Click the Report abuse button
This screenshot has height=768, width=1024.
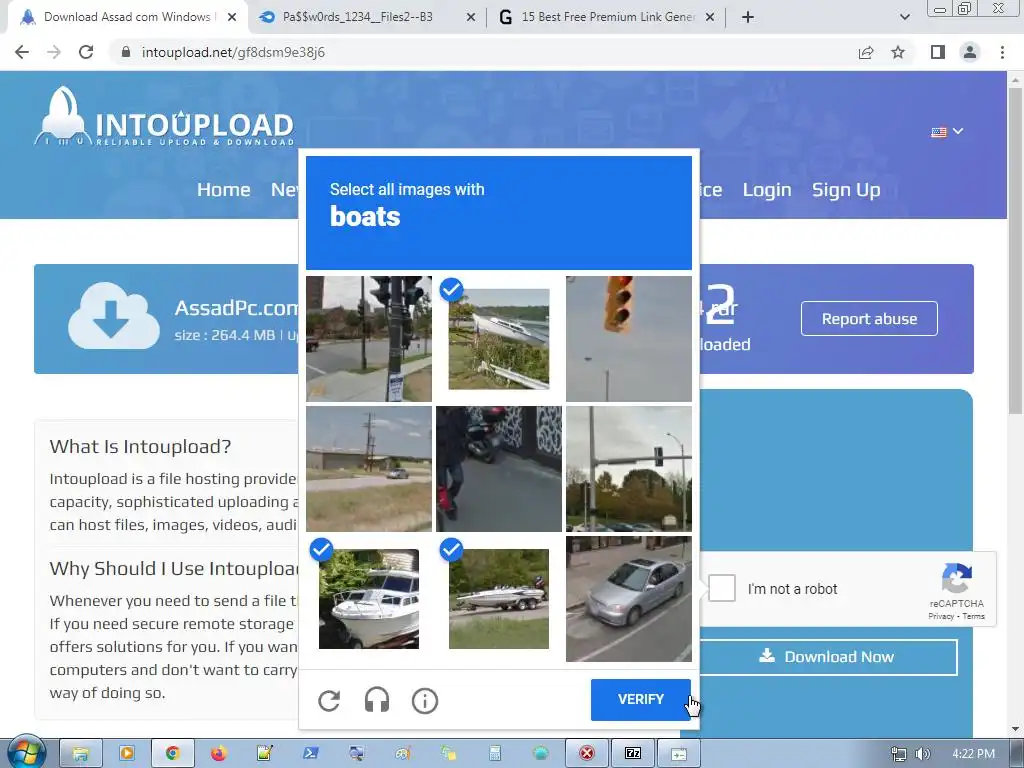tap(869, 319)
